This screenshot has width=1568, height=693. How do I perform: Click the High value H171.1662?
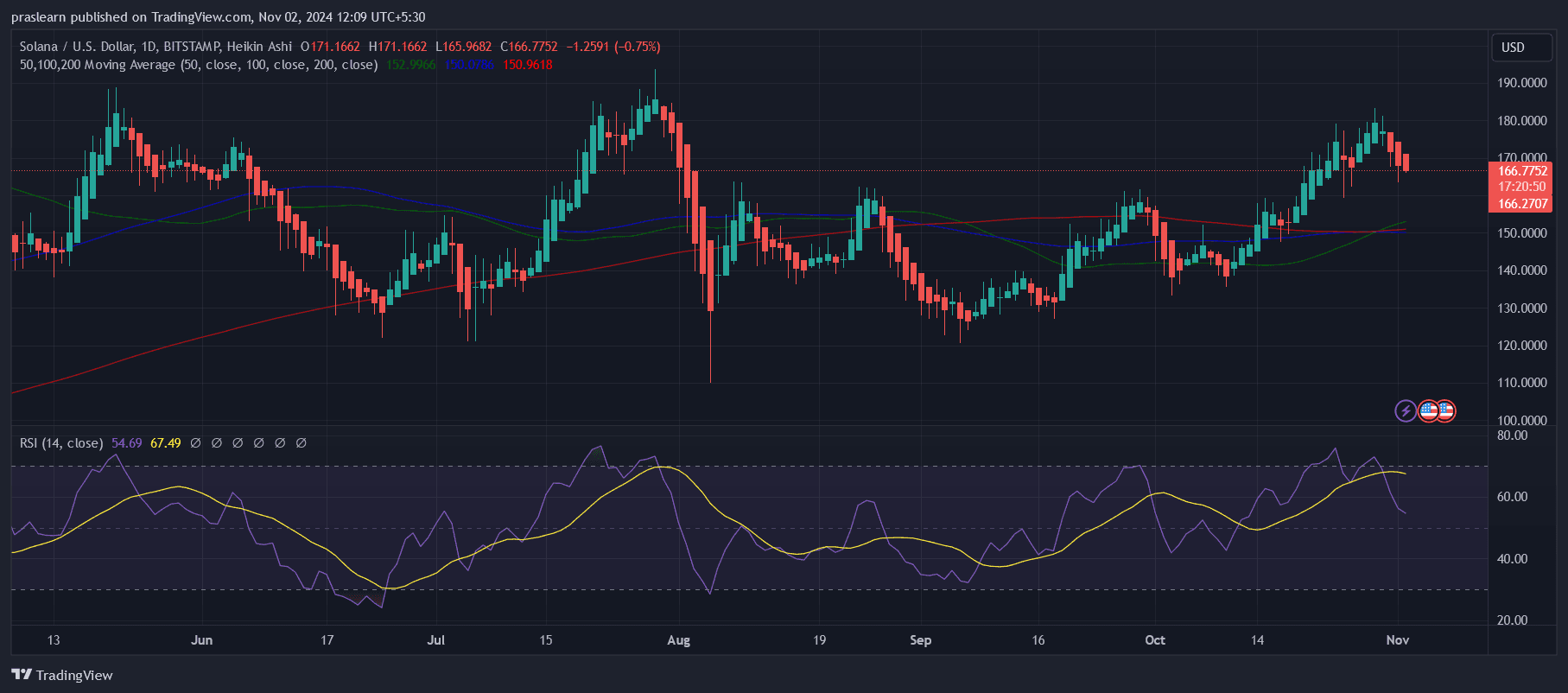coord(397,47)
